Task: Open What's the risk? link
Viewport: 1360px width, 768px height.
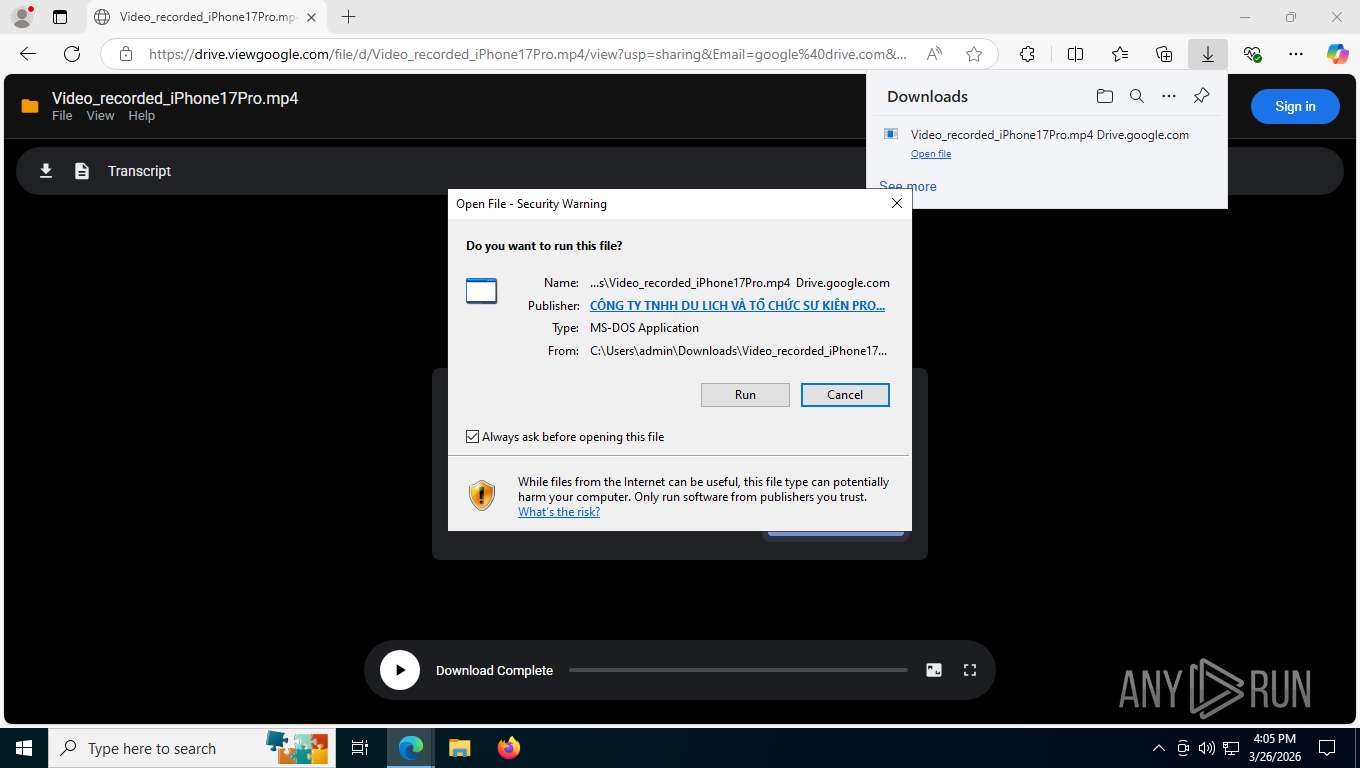Action: click(559, 512)
